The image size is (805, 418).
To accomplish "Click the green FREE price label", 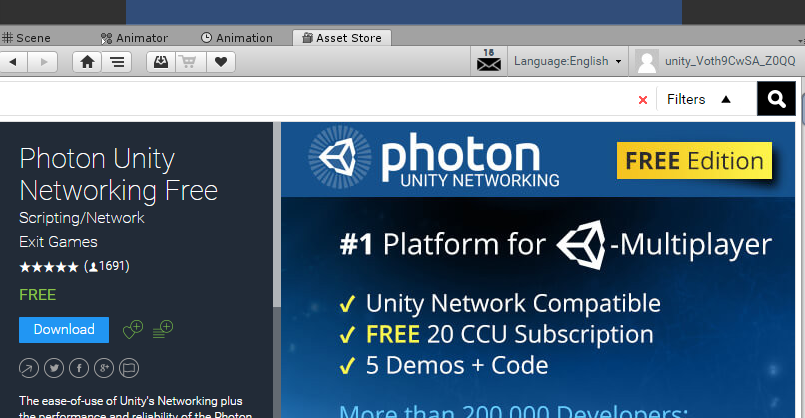I will [37, 295].
